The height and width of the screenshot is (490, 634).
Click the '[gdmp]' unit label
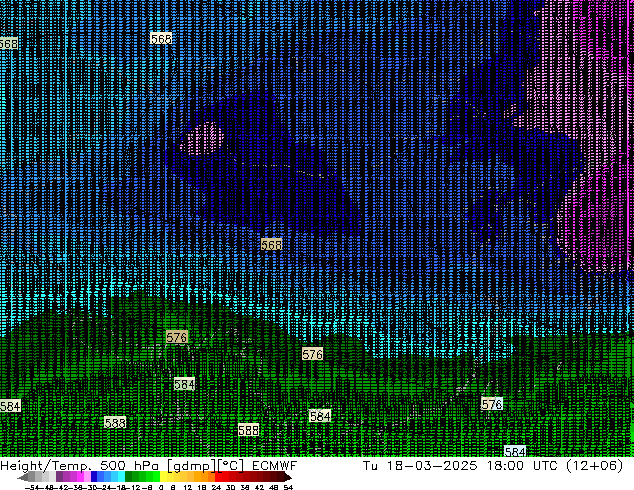coord(190,466)
